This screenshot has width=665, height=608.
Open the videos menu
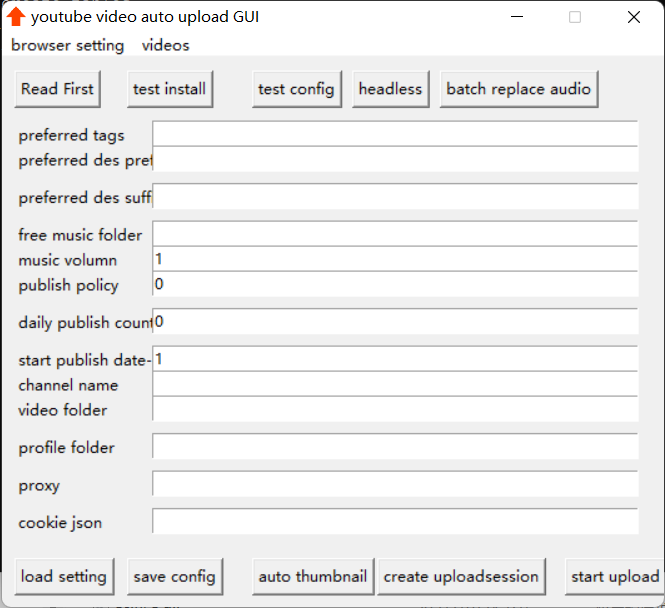(x=165, y=45)
